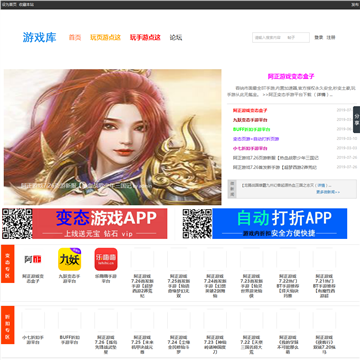Open the 论坛 navigation tab
The width and height of the screenshot is (360, 360).
tap(176, 38)
